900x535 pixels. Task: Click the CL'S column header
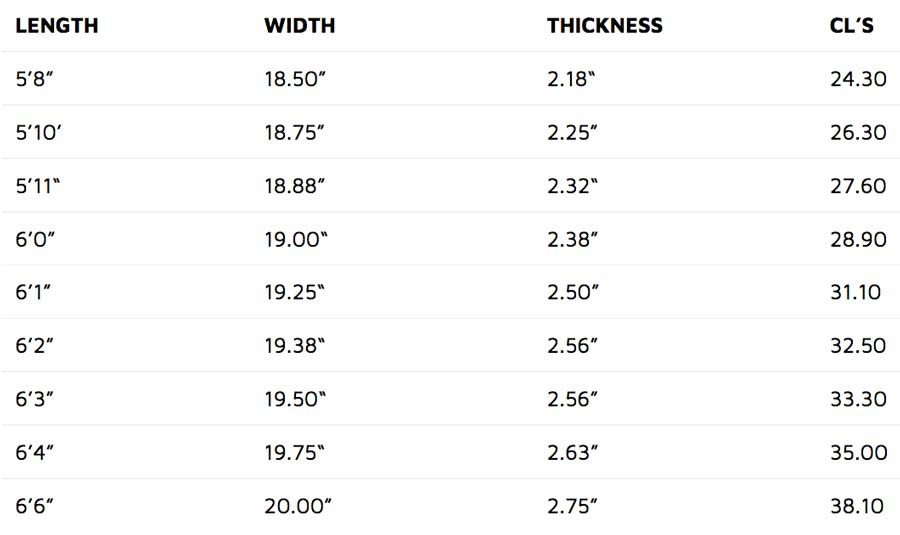point(852,26)
